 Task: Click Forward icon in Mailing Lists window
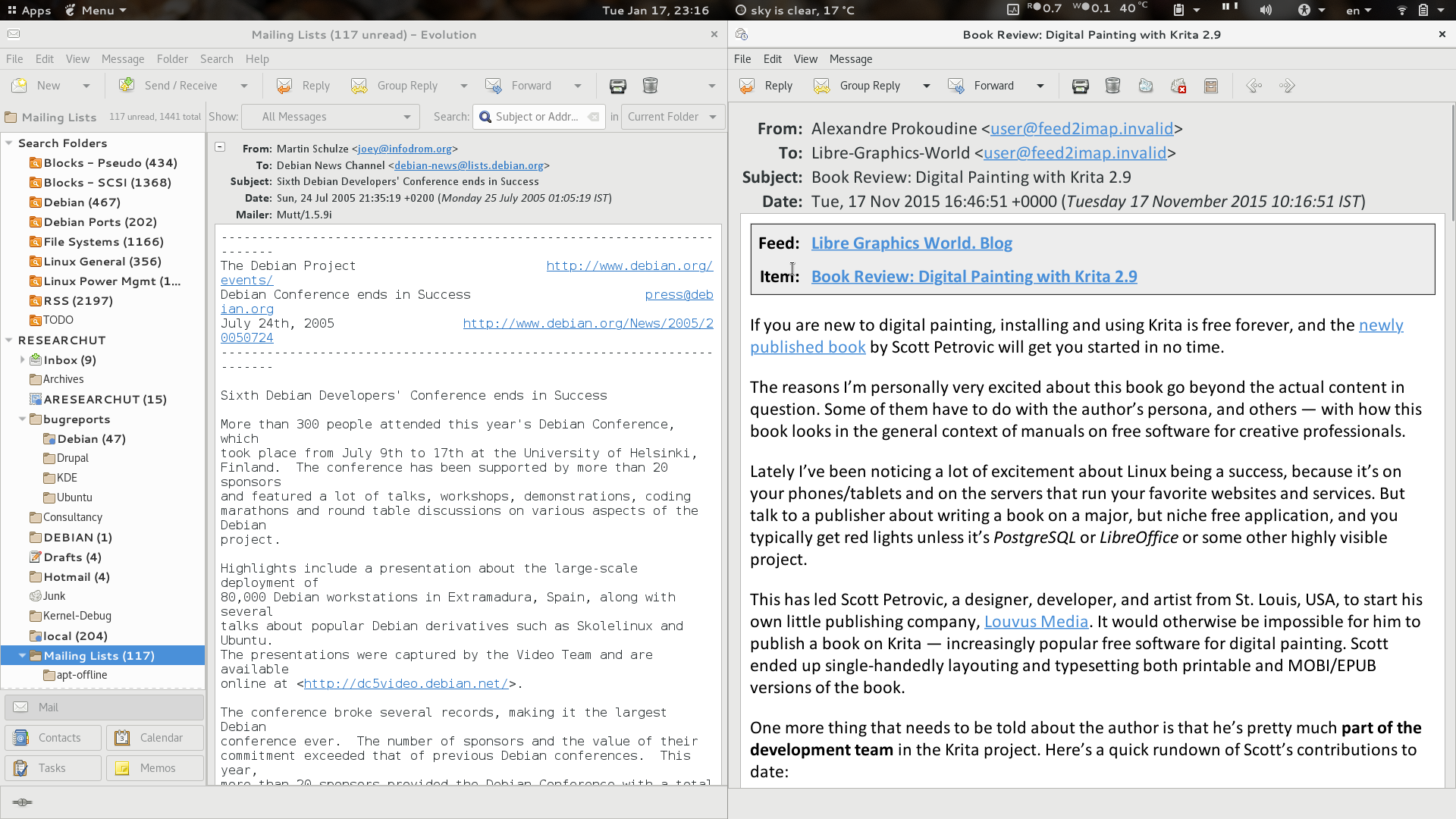[x=494, y=86]
